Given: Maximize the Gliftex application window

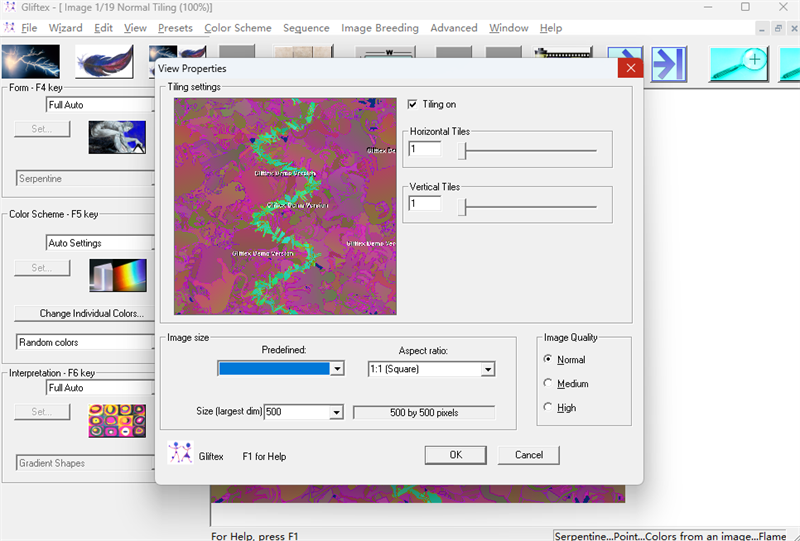Looking at the screenshot, I should pos(745,7).
